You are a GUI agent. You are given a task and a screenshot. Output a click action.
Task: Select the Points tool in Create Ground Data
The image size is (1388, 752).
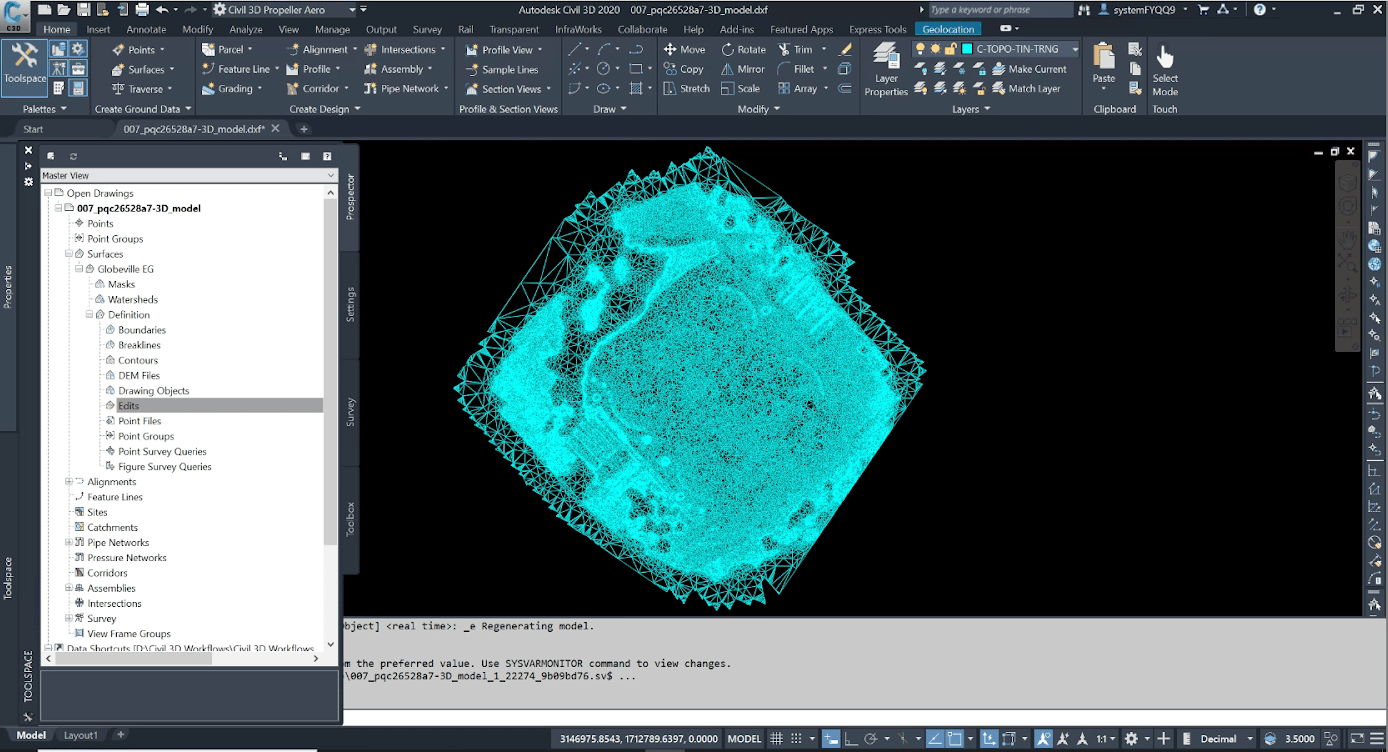[x=140, y=48]
